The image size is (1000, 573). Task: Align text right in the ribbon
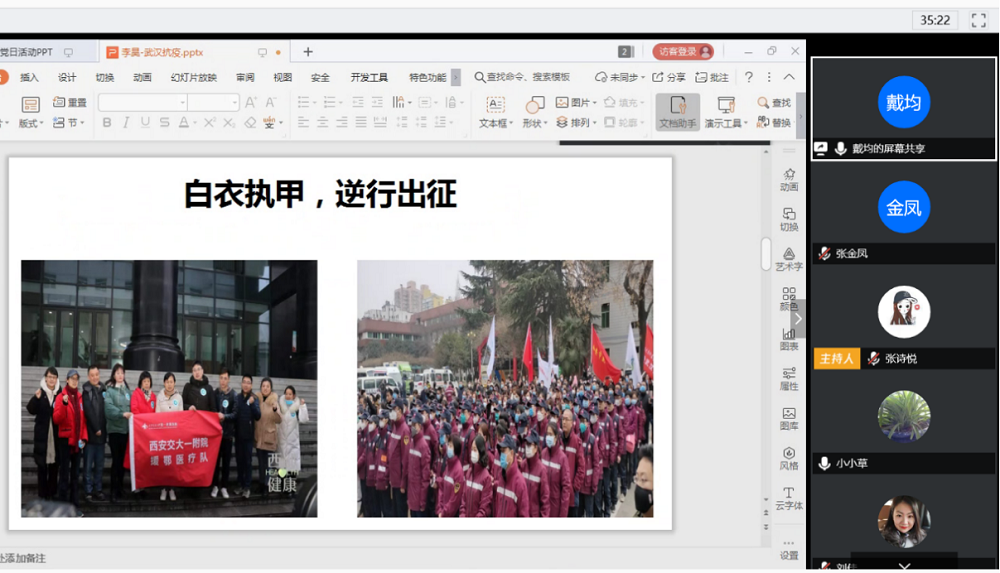pos(342,123)
